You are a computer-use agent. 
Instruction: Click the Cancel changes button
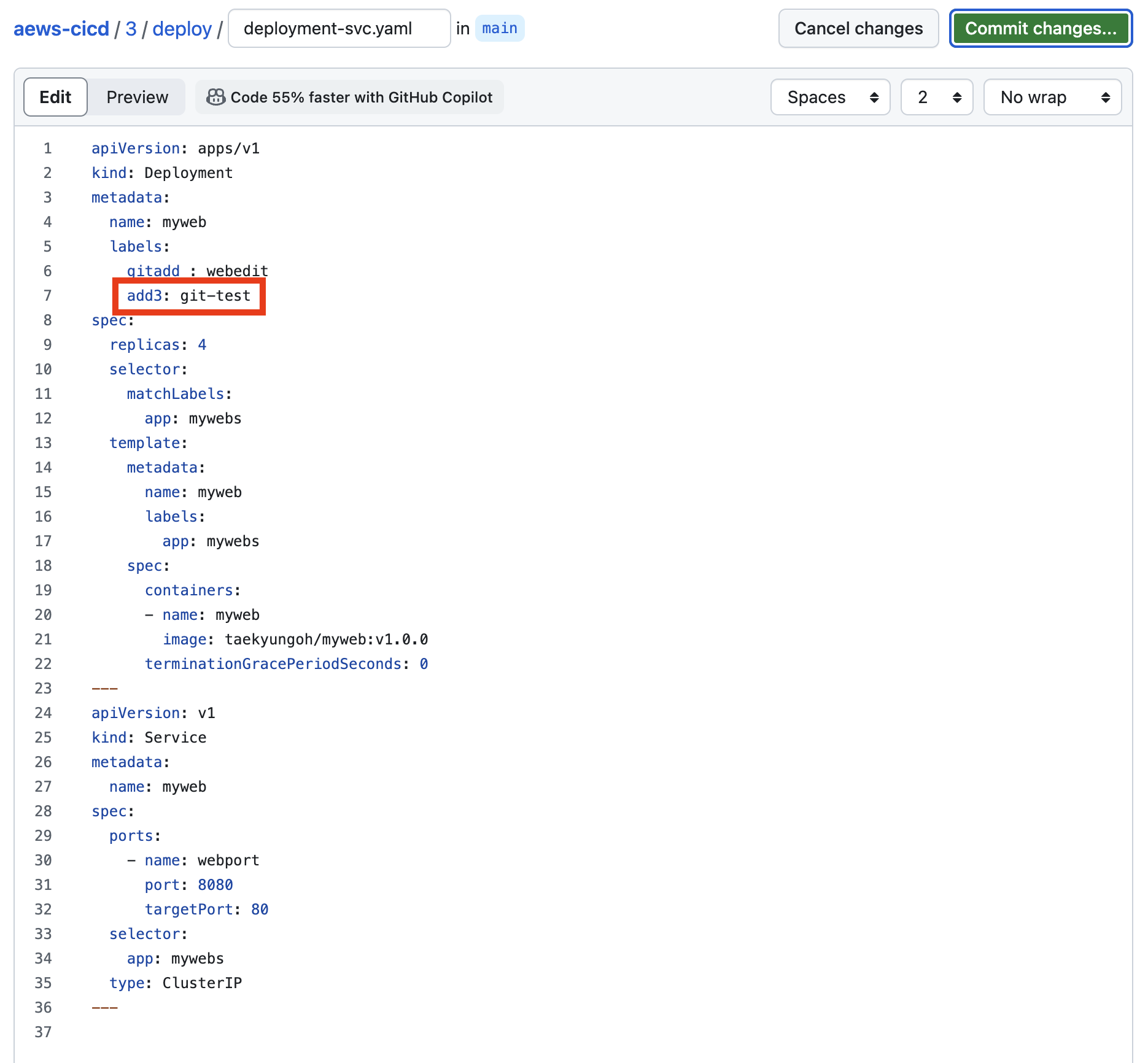pos(858,28)
